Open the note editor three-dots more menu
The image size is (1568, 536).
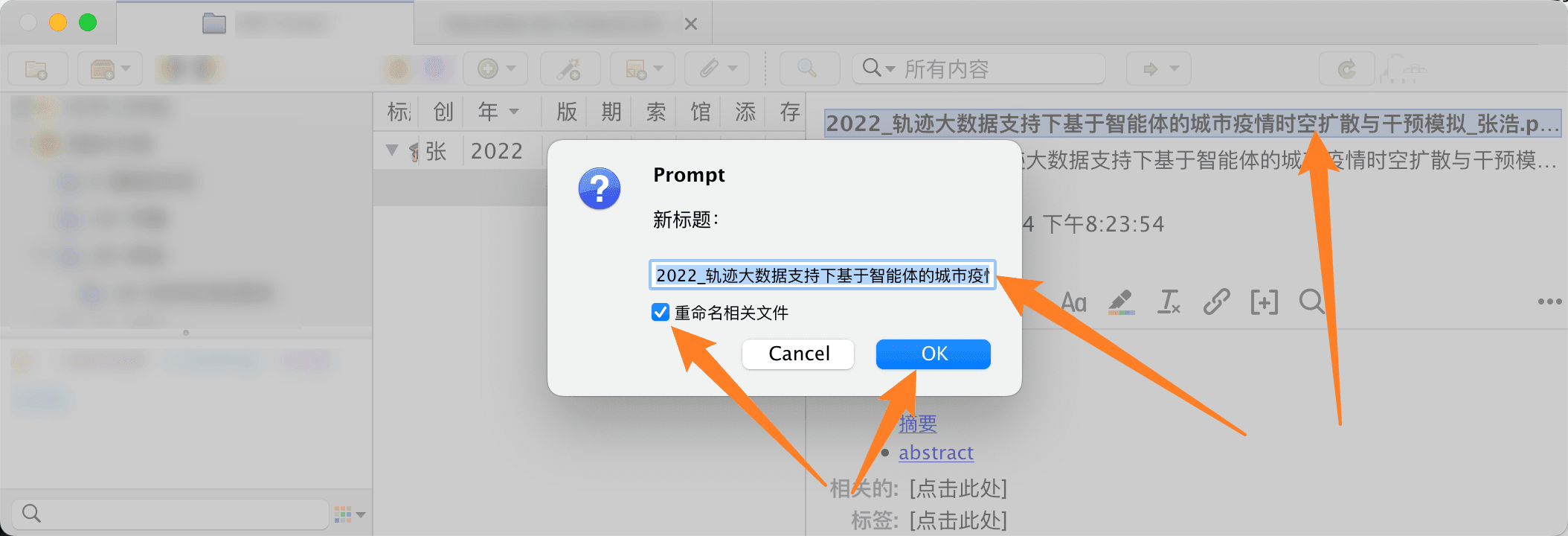[1549, 301]
